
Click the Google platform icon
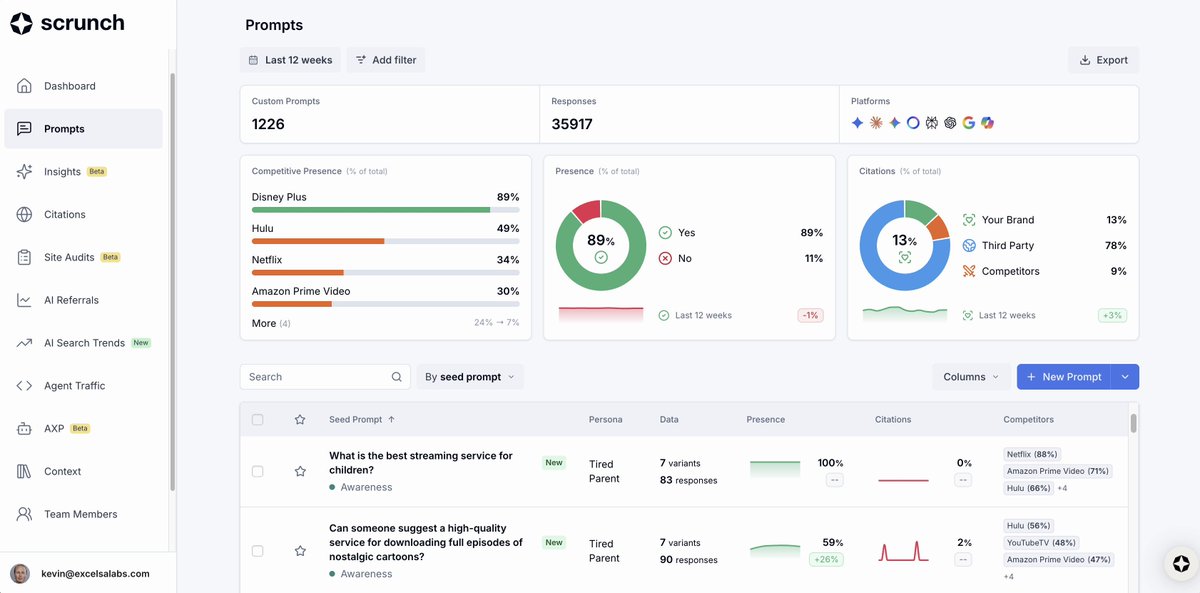point(969,123)
